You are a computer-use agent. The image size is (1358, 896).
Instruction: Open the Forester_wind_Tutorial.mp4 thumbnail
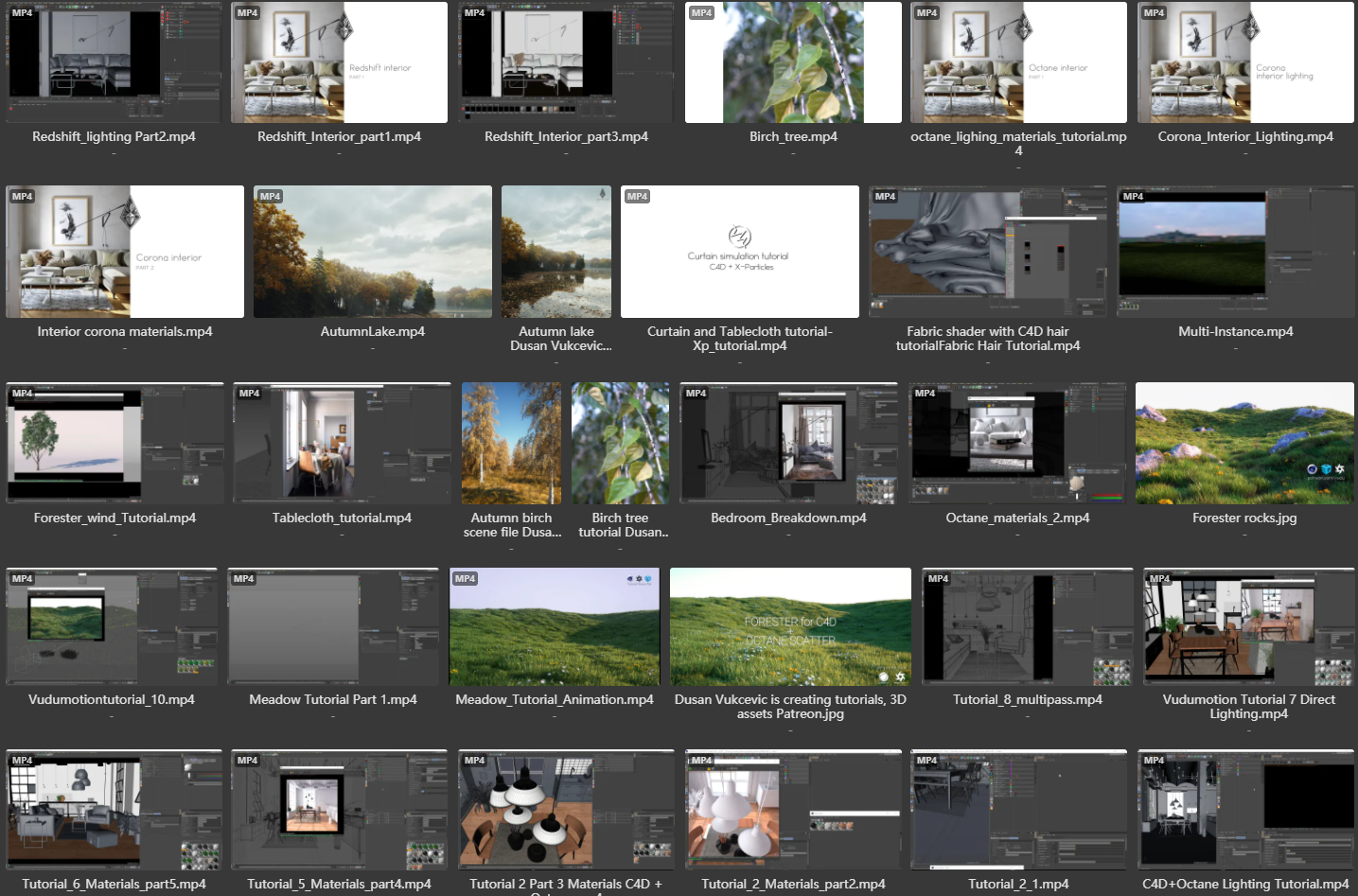(x=115, y=443)
